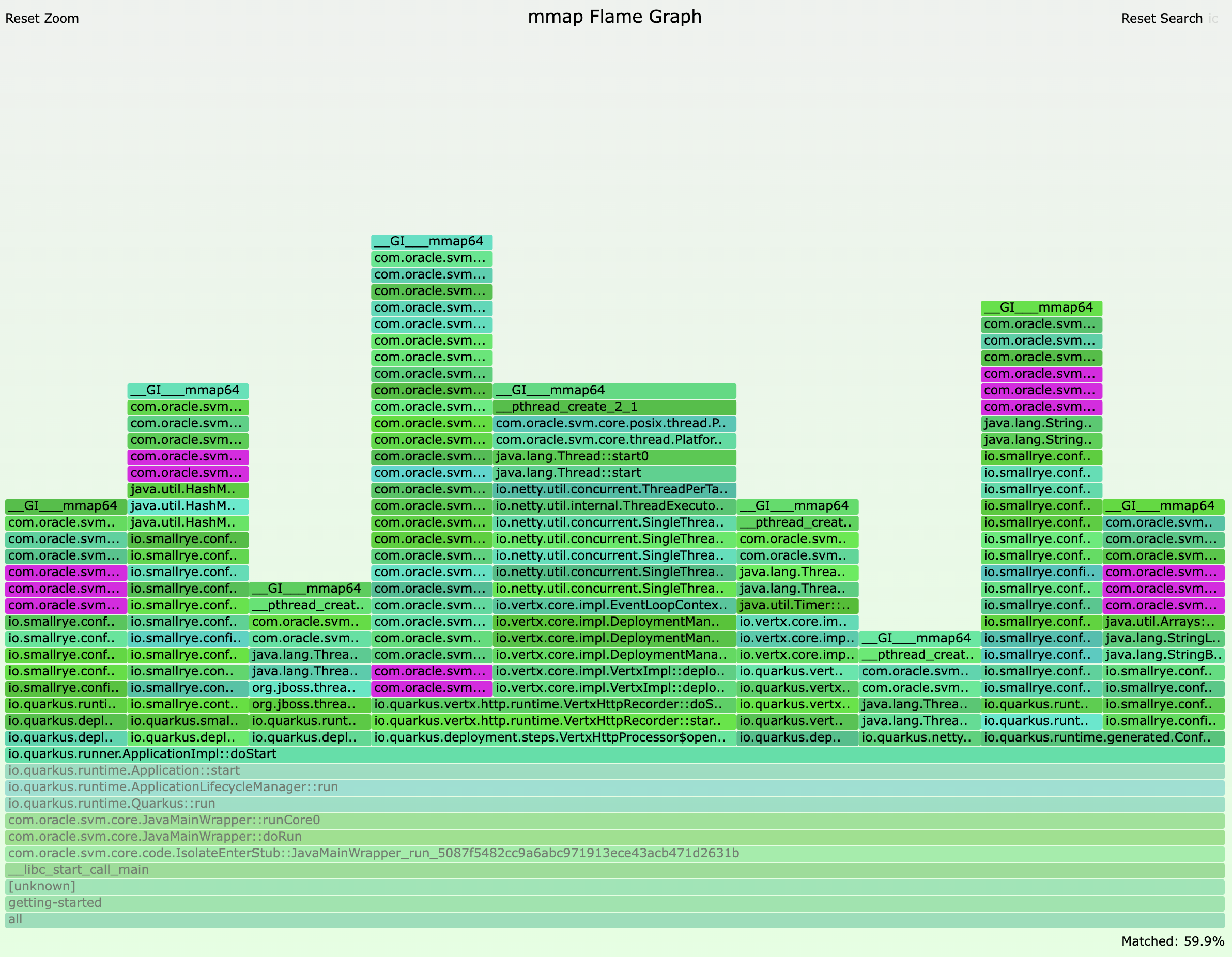Click the io.smallrye.cont.. frame
The width and height of the screenshot is (1232, 957).
click(188, 705)
